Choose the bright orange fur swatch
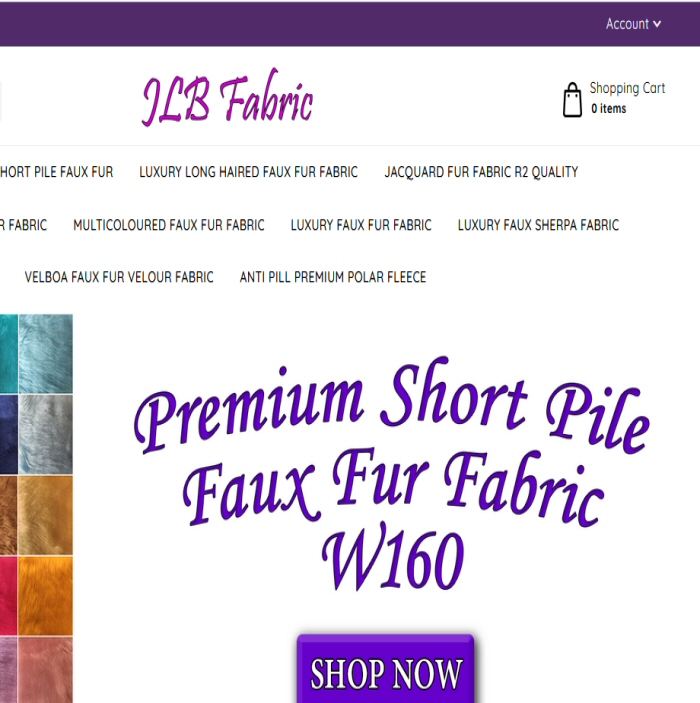Screen dimensions: 700x703 coord(45,596)
